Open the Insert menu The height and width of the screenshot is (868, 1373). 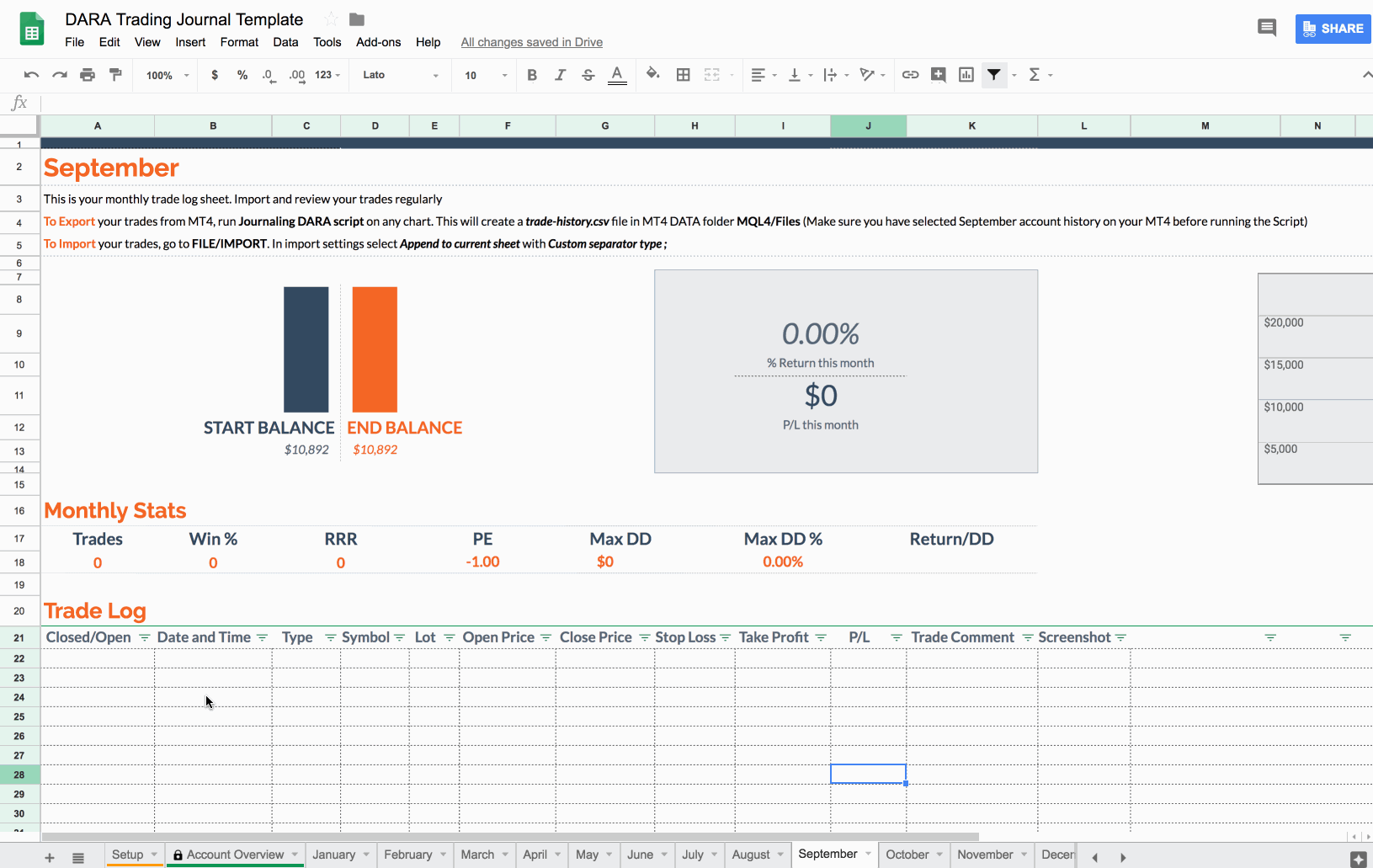point(190,42)
